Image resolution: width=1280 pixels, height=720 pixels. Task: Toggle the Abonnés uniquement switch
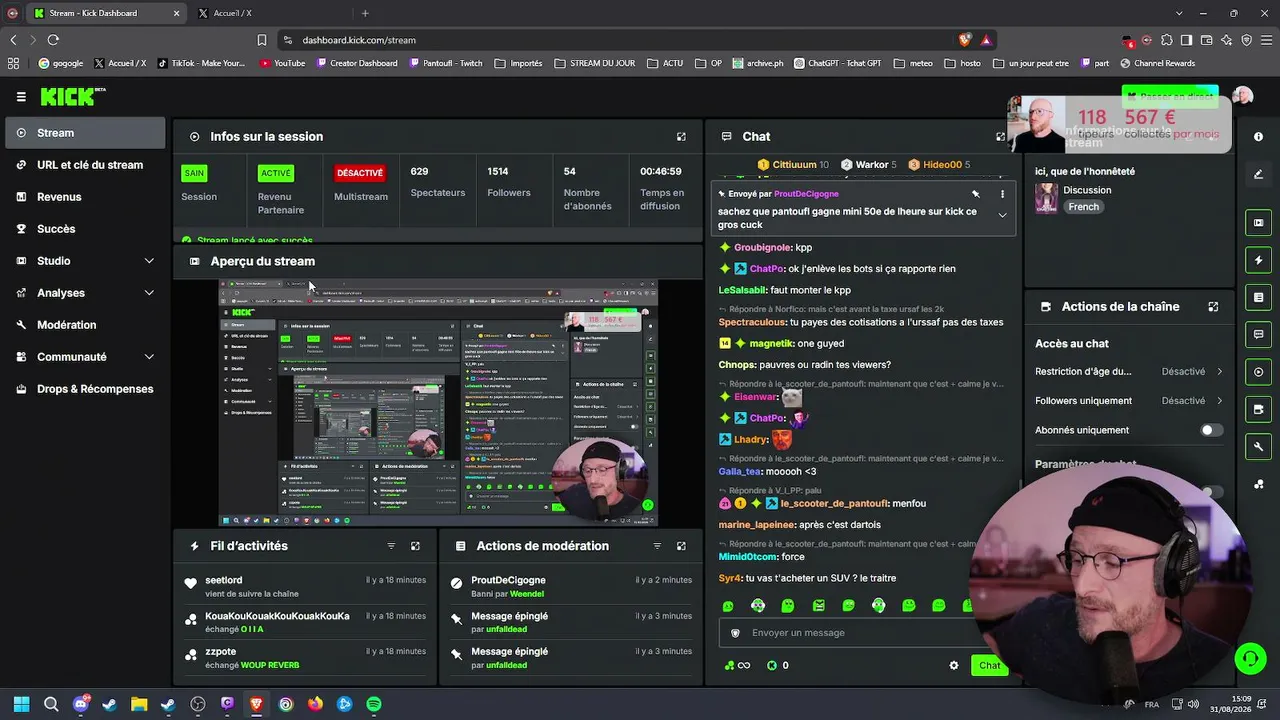point(1211,430)
